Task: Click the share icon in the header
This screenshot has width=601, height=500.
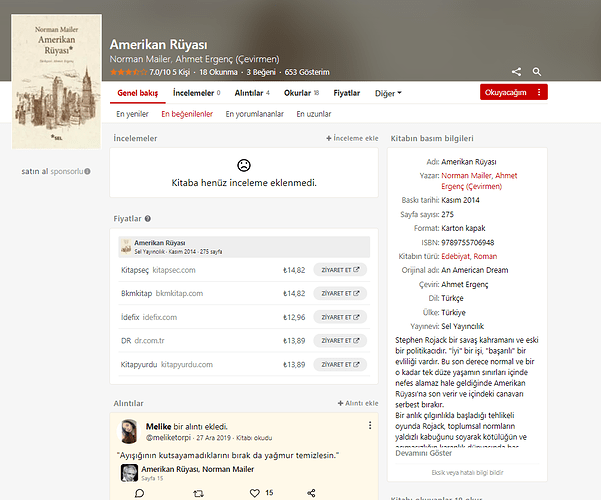Action: 516,72
